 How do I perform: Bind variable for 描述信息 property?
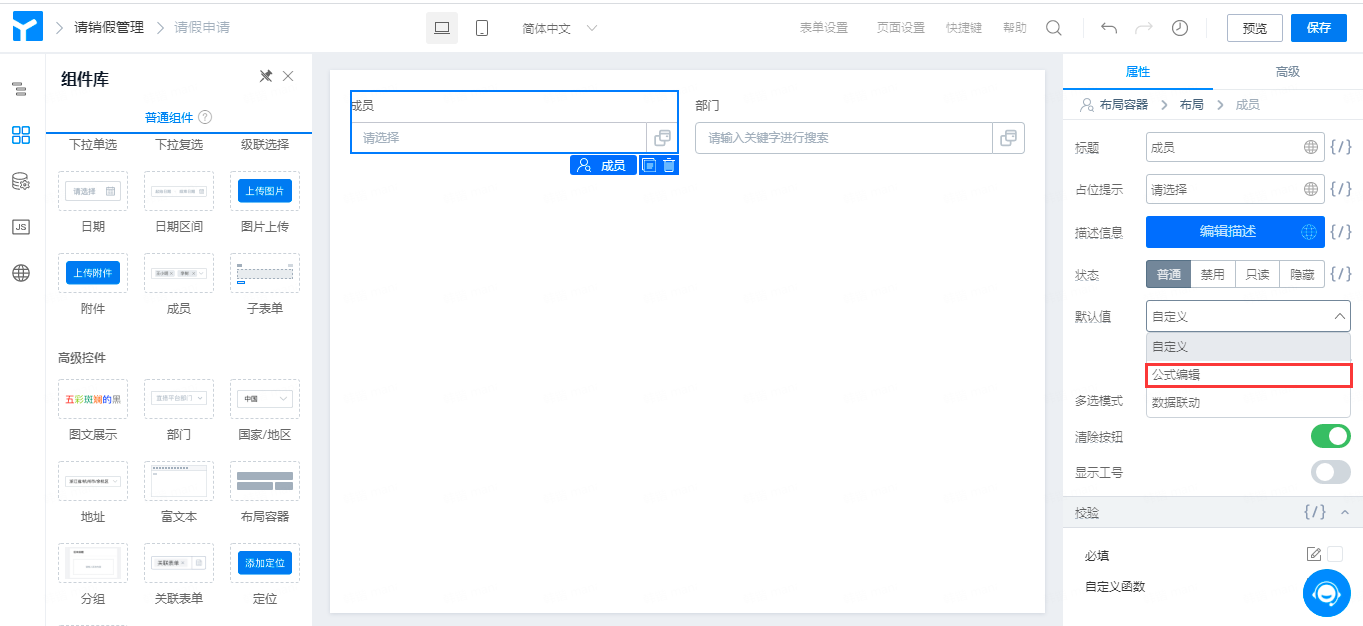coord(1341,232)
